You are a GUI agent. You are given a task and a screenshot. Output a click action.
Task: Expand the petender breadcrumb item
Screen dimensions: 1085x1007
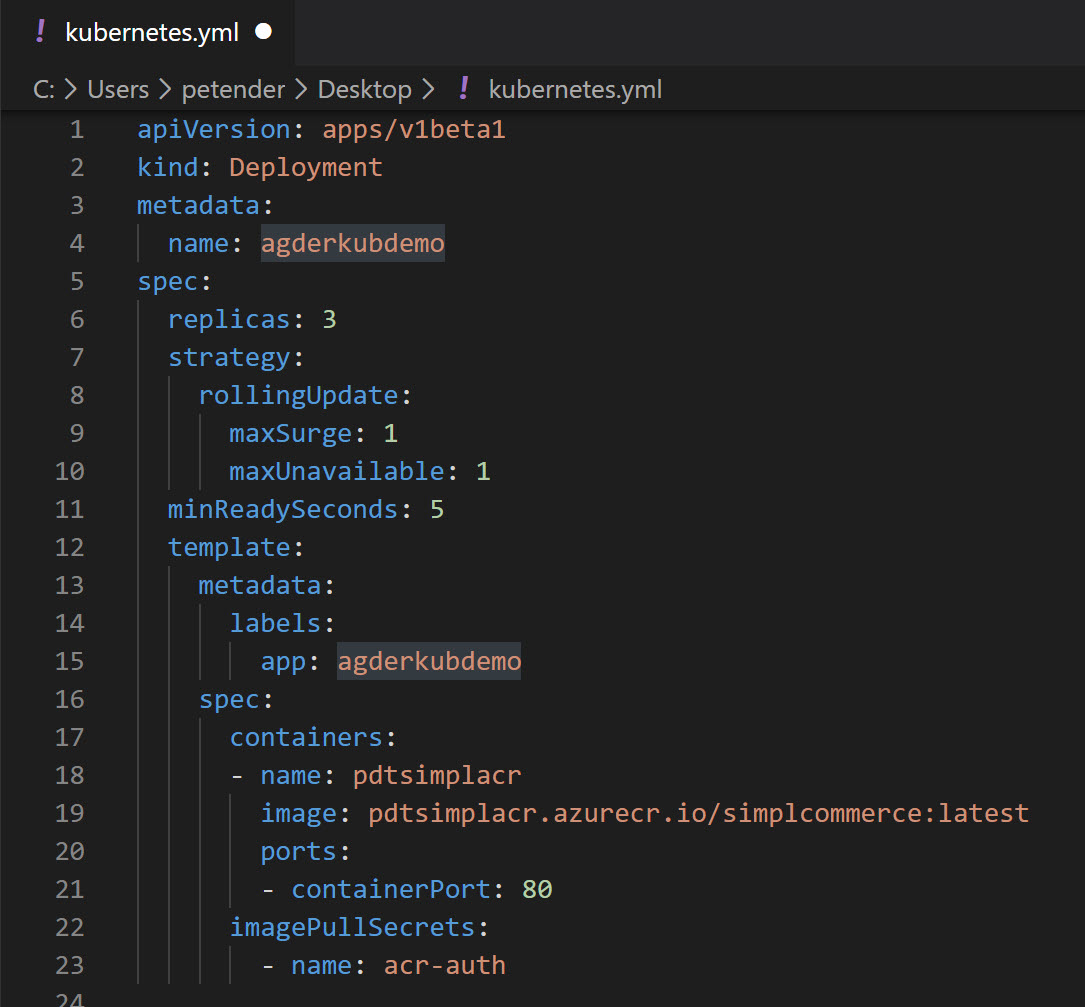click(233, 89)
